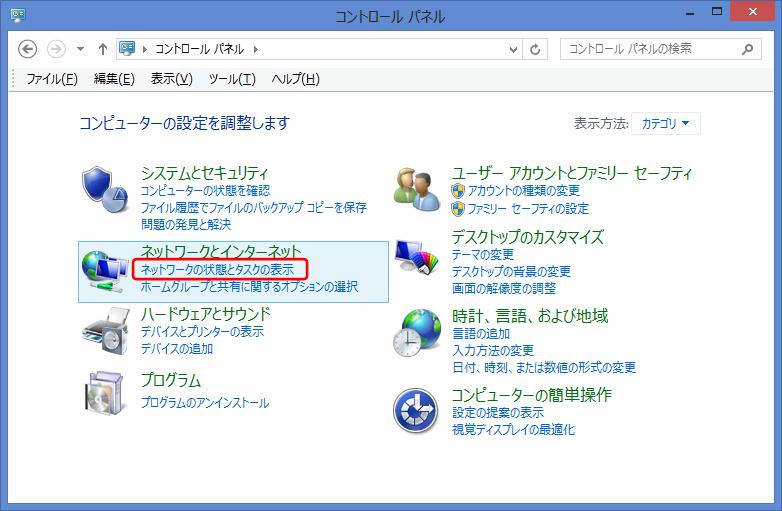This screenshot has height=511, width=782.
Task: Open システムとセキュリティ category
Action: (204, 173)
